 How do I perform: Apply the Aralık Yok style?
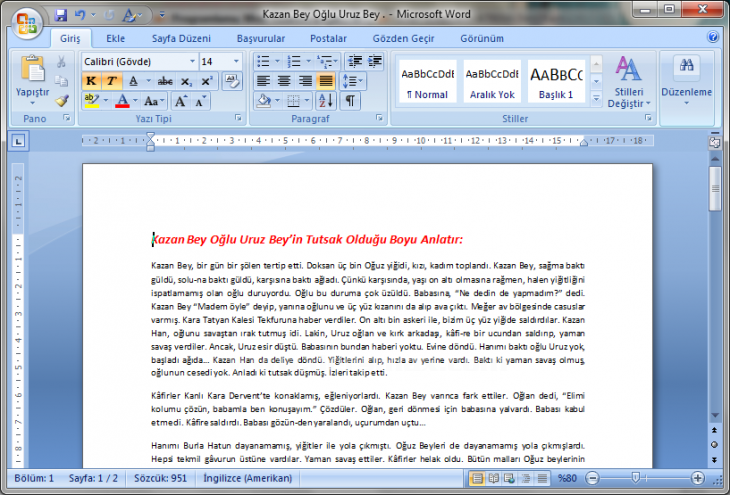[492, 81]
